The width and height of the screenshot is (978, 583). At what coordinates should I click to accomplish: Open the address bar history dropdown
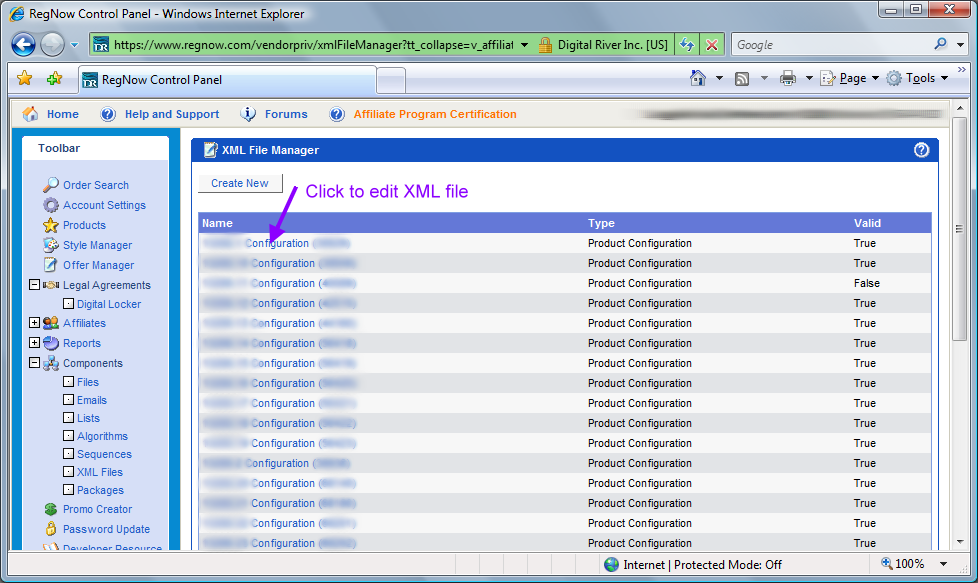[x=524, y=45]
